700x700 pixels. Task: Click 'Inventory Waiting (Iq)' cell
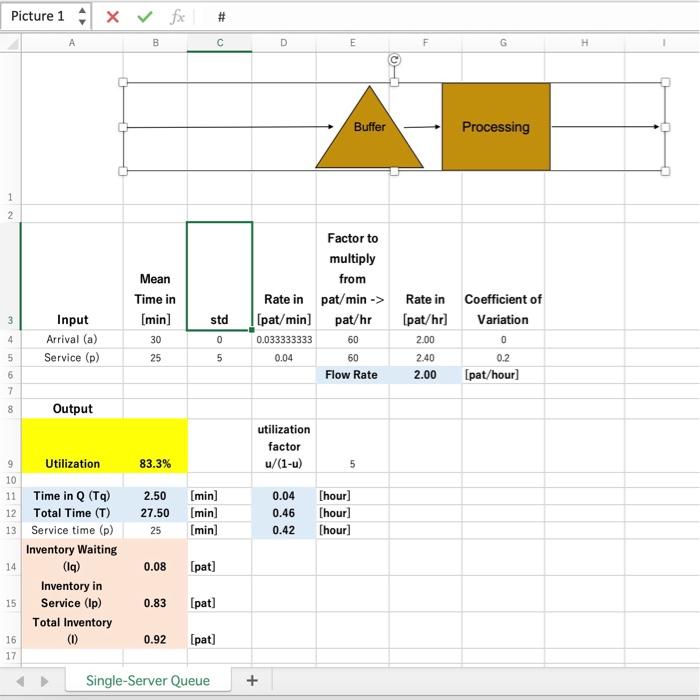coord(72,557)
